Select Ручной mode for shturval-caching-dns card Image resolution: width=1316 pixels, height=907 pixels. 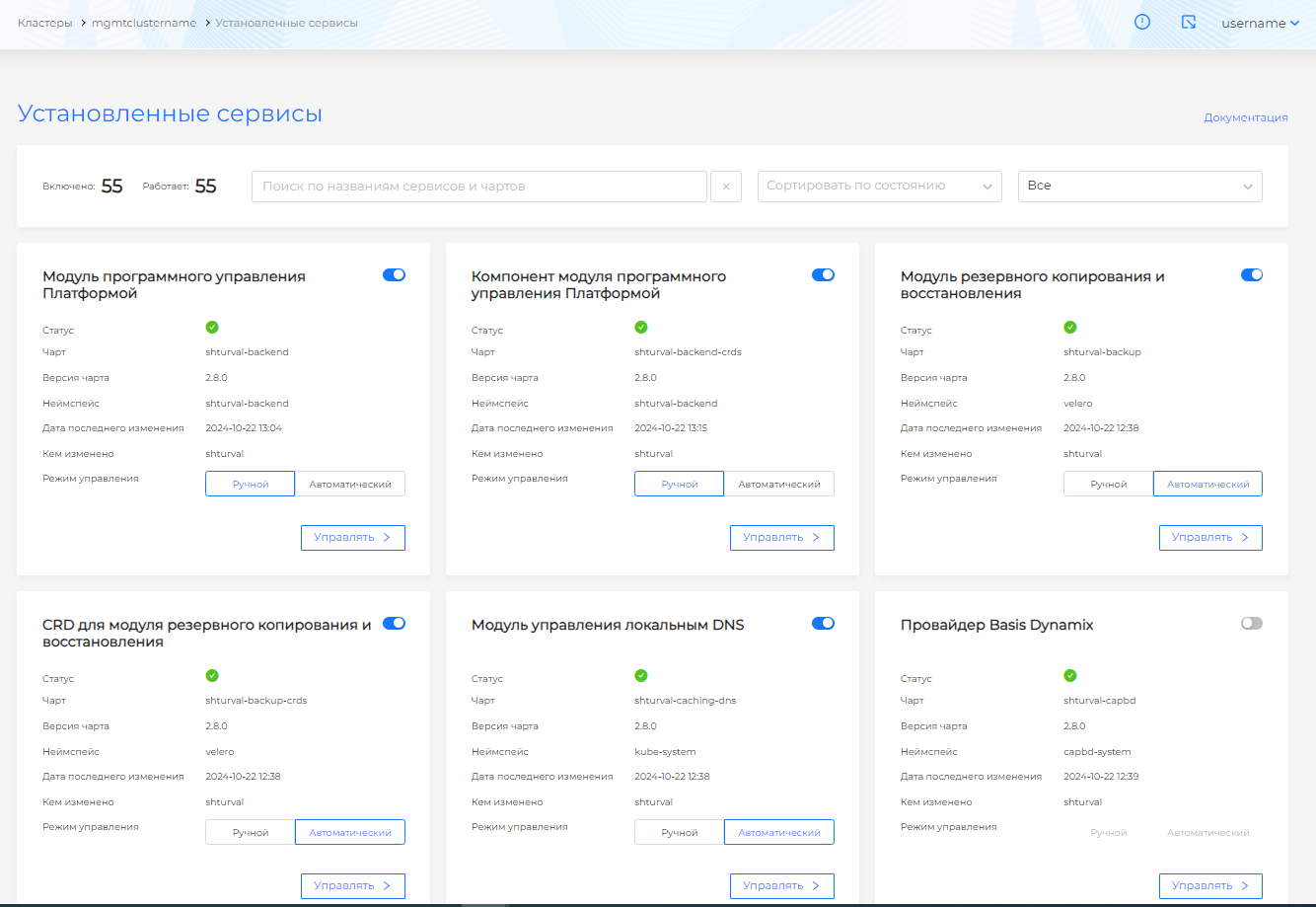[x=680, y=832]
